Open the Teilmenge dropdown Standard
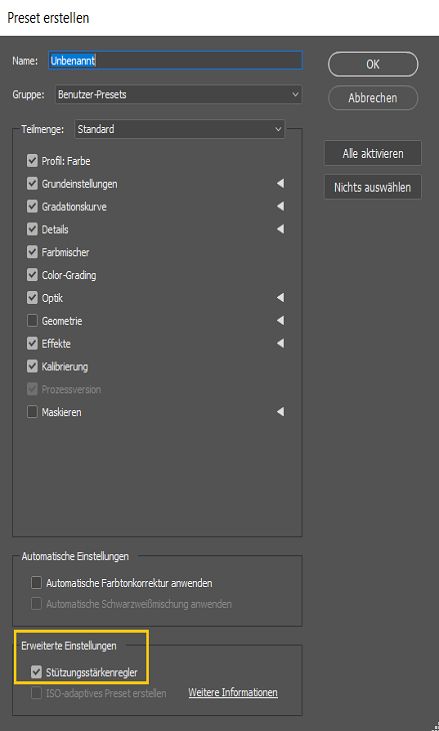The image size is (439, 731). pos(179,129)
